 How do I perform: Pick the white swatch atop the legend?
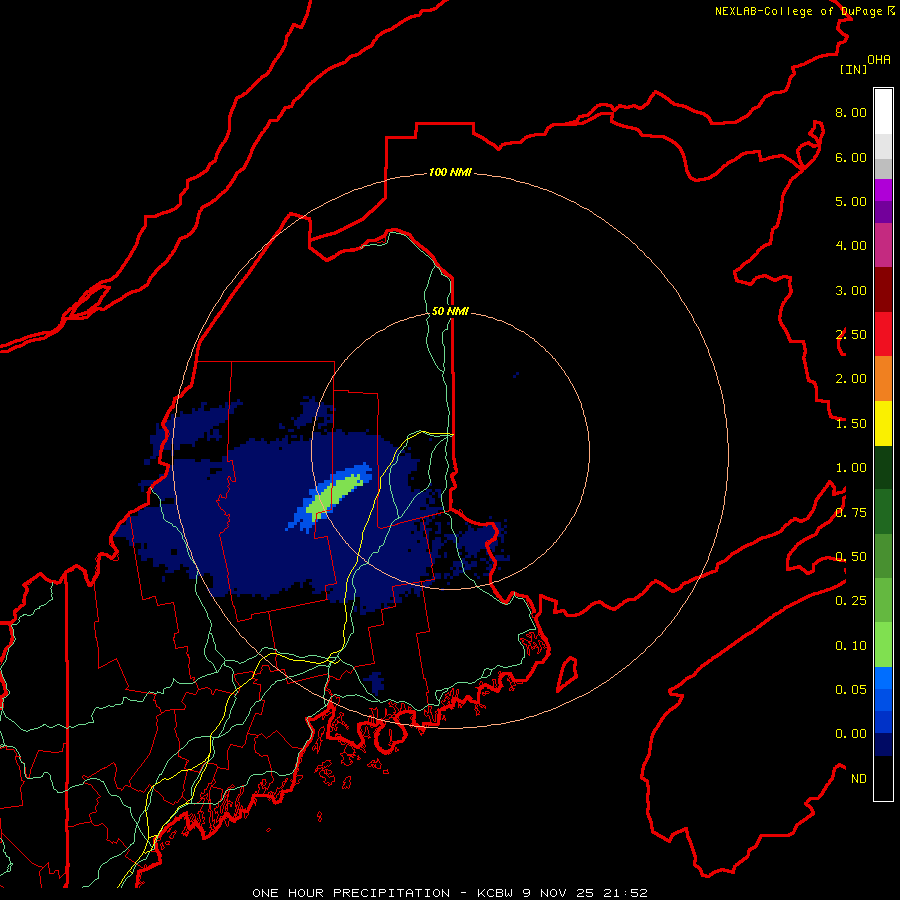tap(883, 111)
